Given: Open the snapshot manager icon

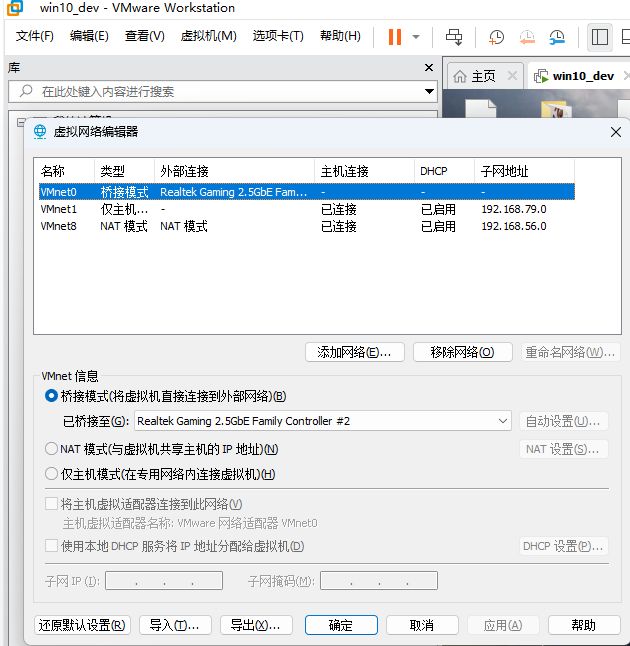Looking at the screenshot, I should [557, 37].
